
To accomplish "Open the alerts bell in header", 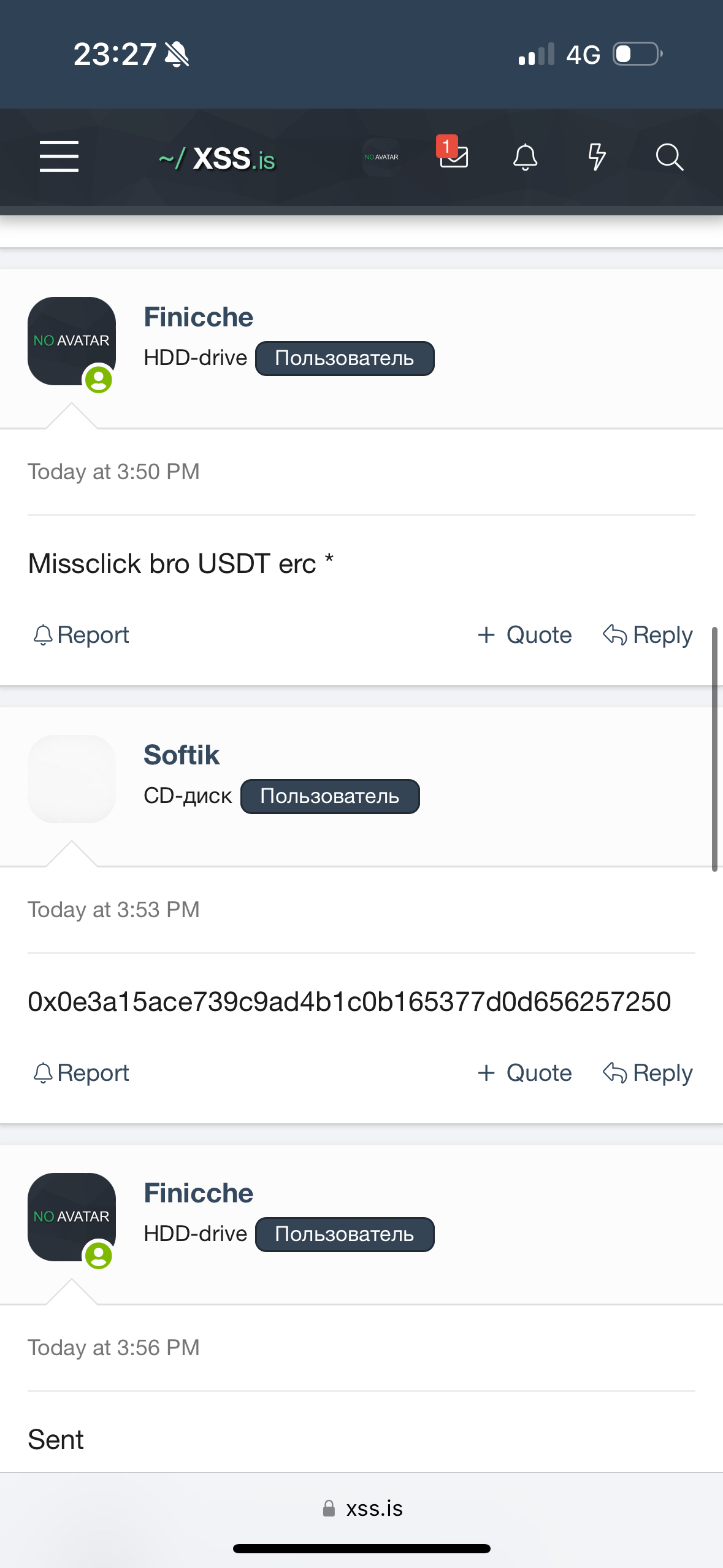I will tap(525, 157).
